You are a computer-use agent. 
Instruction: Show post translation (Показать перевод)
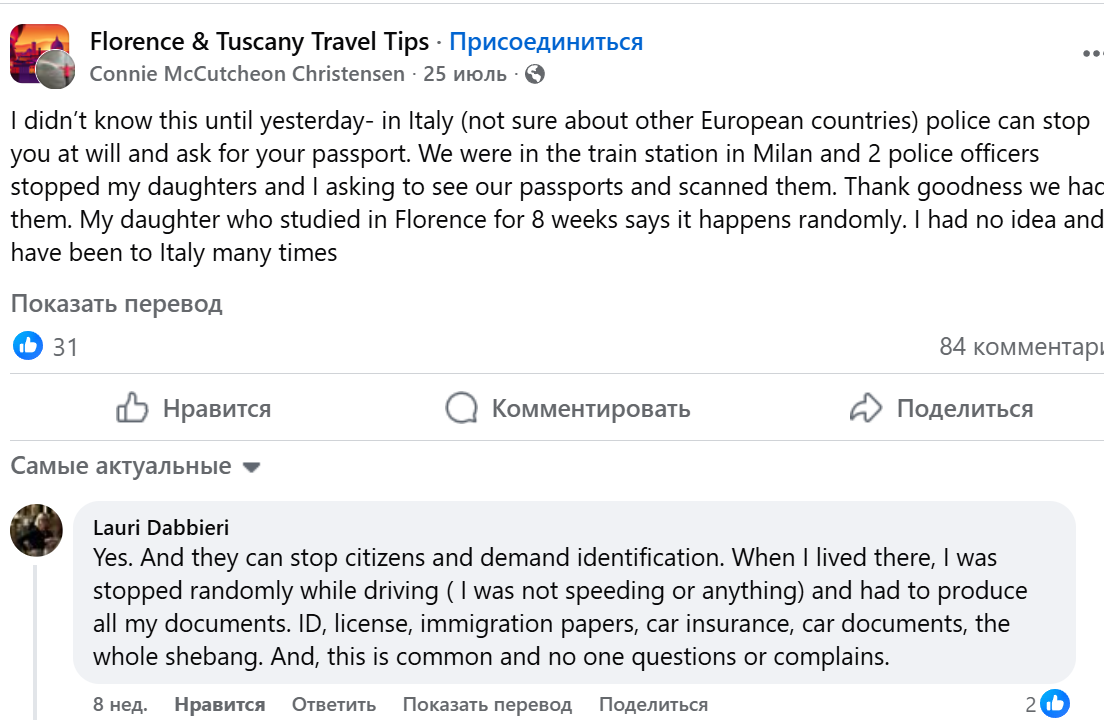tap(117, 303)
